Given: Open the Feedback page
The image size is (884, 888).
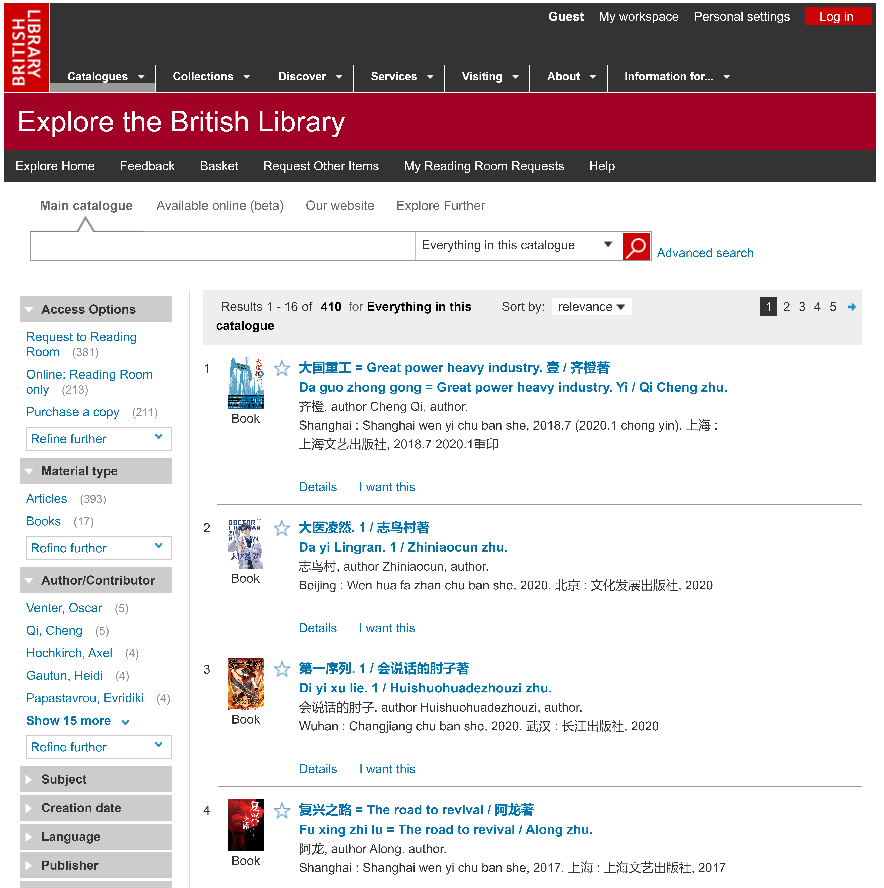Looking at the screenshot, I should tap(147, 166).
